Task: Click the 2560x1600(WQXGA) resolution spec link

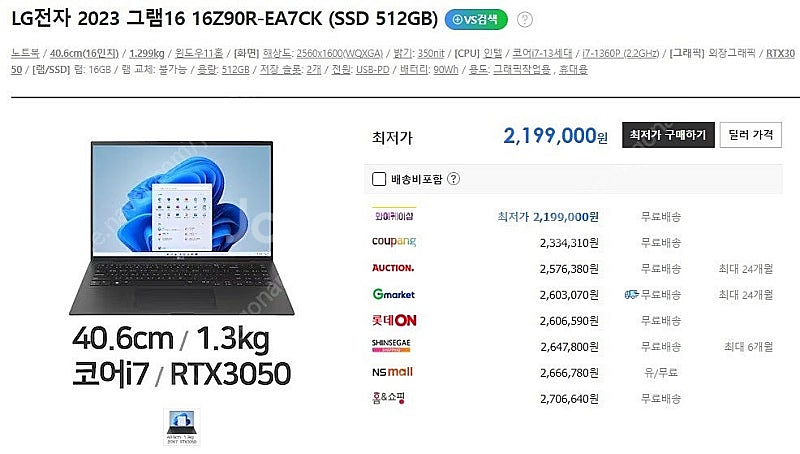Action: coord(339,53)
